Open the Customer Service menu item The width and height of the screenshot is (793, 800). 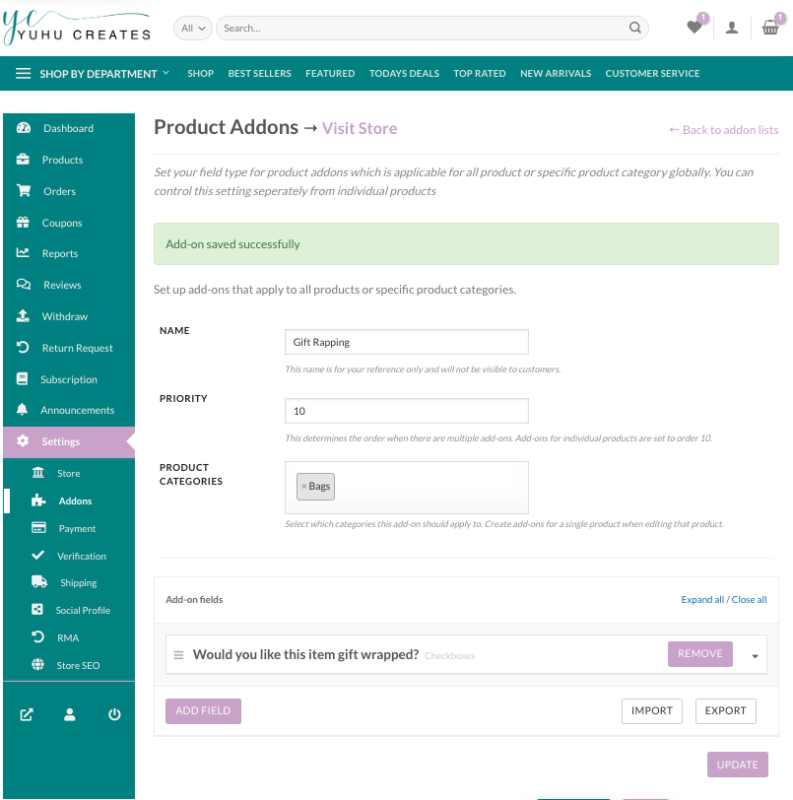(653, 73)
